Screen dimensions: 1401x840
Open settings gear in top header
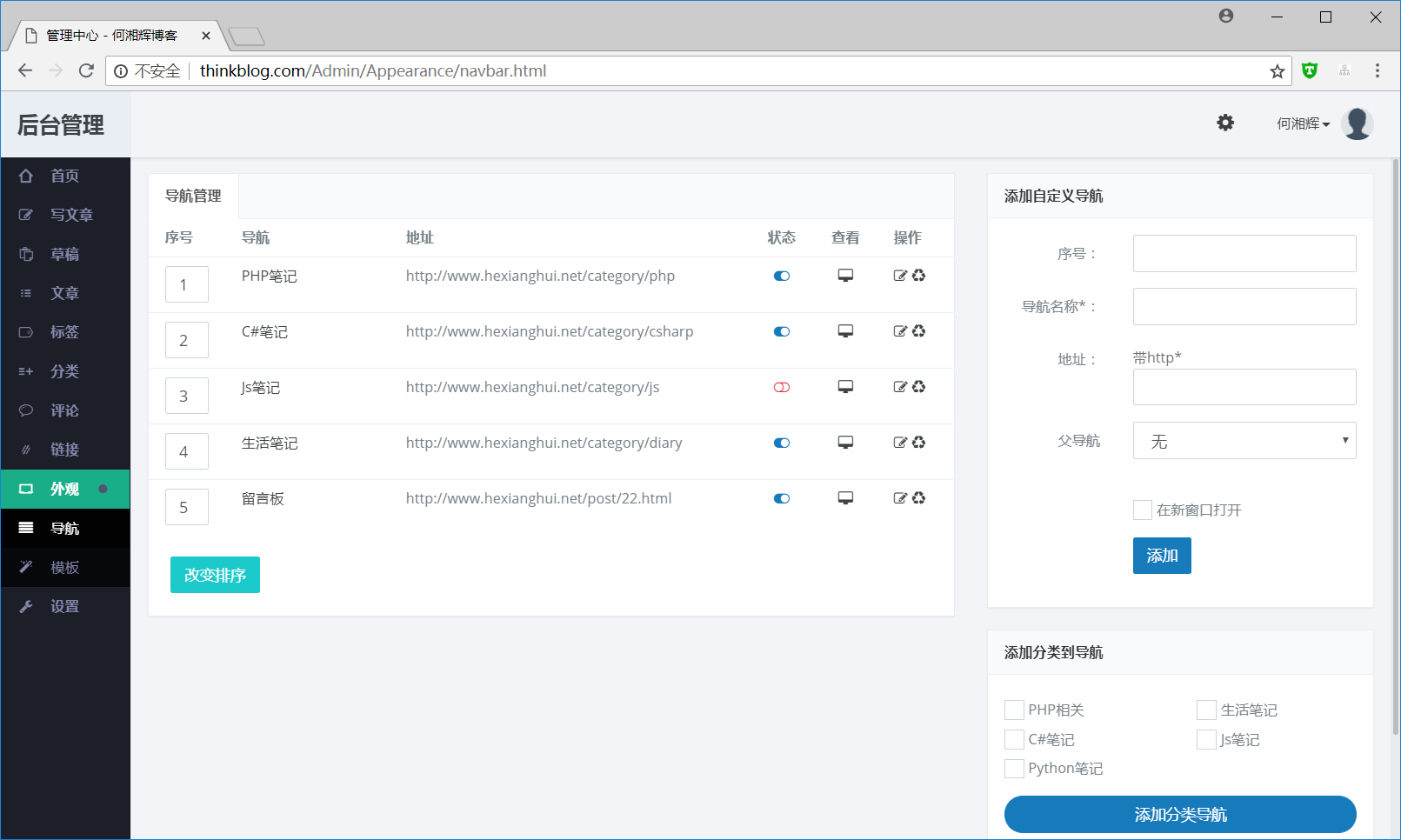click(1225, 123)
